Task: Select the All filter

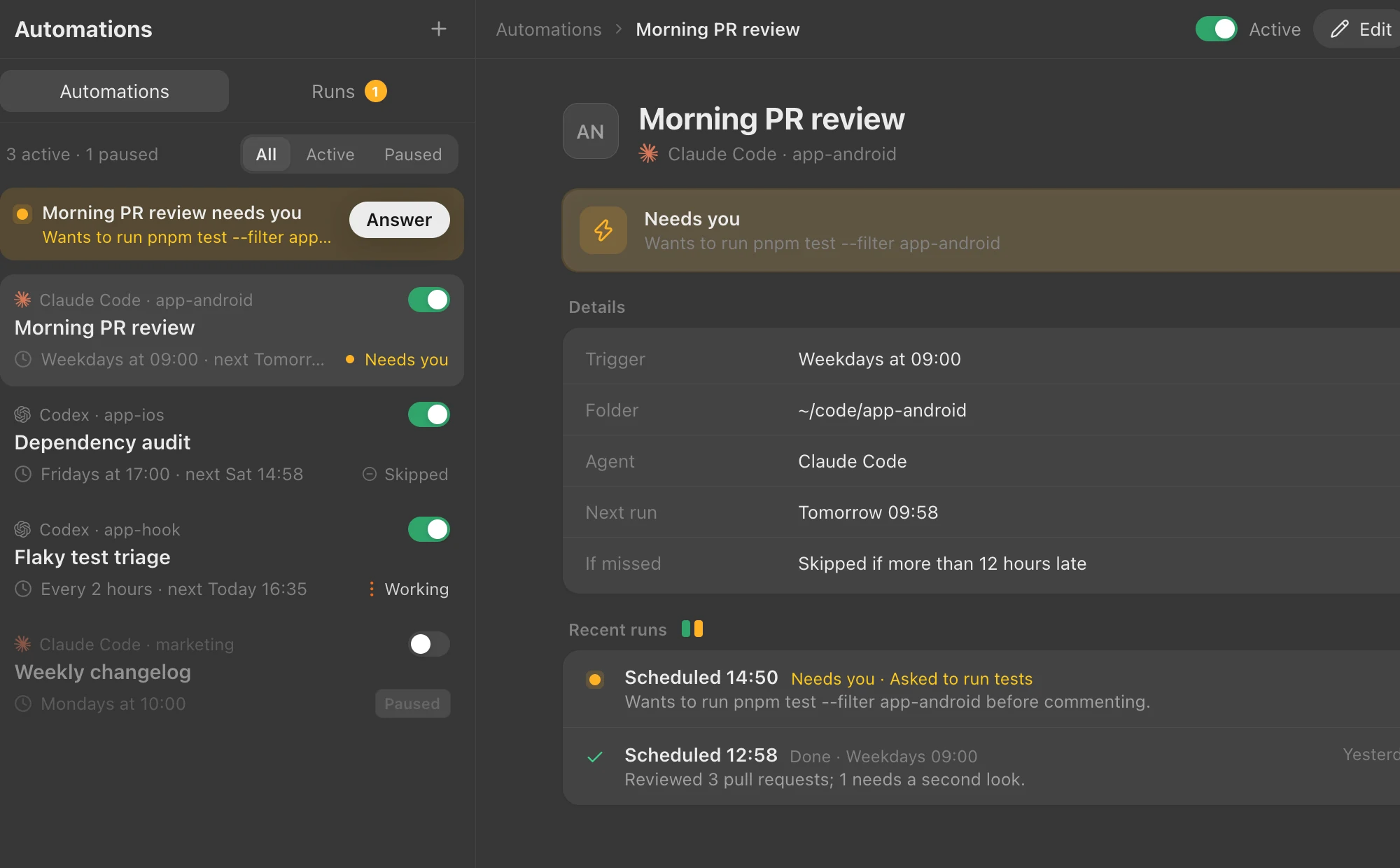Action: coord(266,154)
